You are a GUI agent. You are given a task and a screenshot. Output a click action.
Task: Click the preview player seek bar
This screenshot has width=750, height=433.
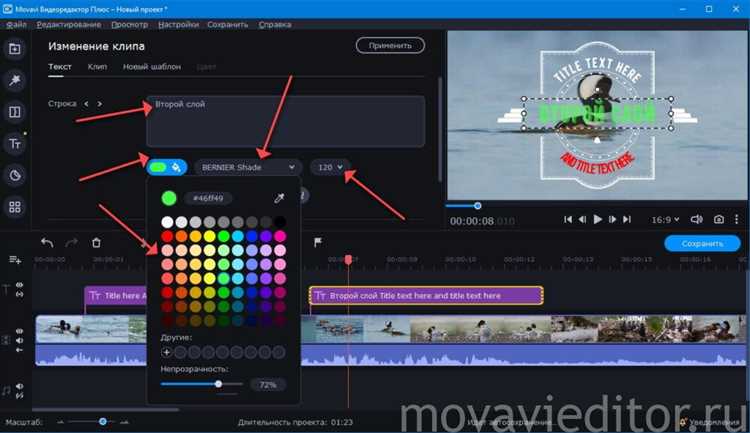coord(596,206)
